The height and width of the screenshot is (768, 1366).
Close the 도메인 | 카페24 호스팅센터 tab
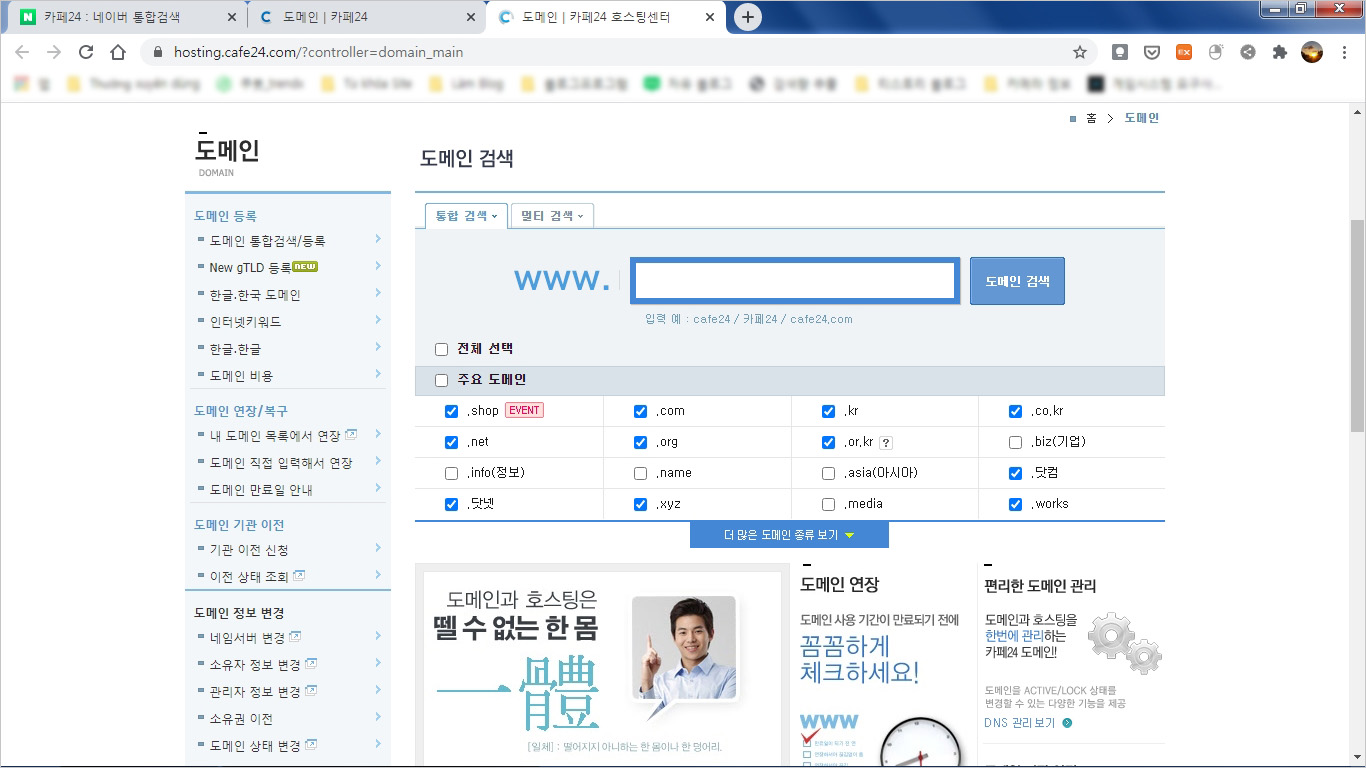click(708, 17)
